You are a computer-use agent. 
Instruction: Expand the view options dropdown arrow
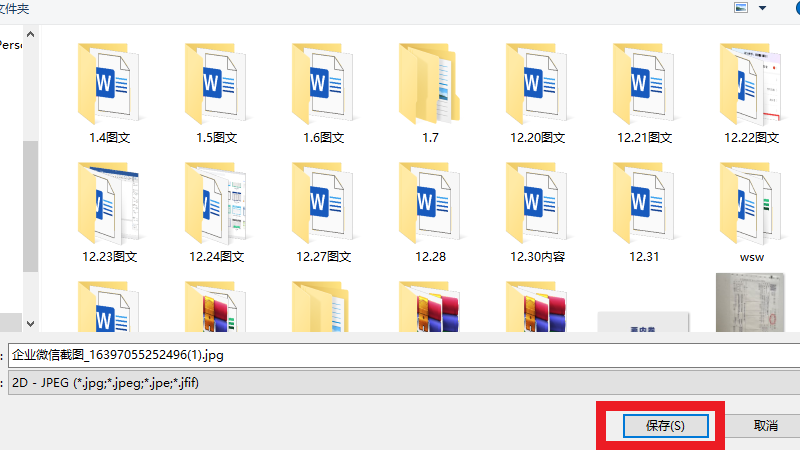click(x=763, y=7)
